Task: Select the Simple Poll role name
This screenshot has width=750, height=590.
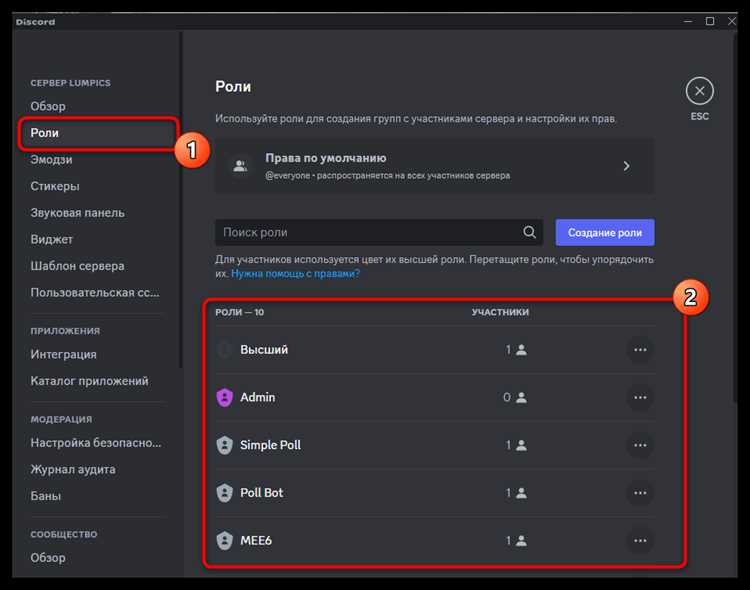Action: point(270,445)
